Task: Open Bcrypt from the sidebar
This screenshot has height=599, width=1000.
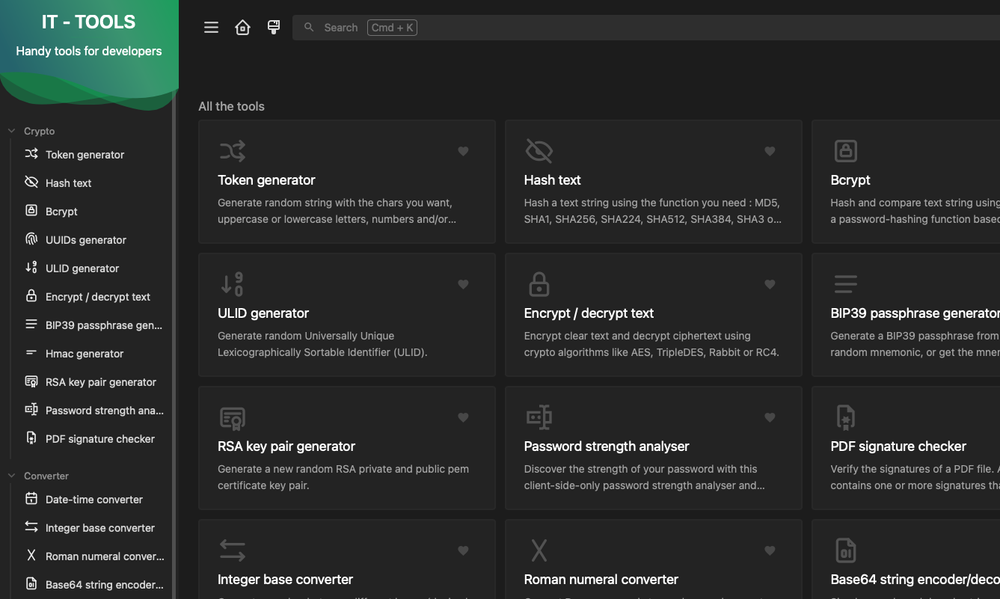Action: 61,212
